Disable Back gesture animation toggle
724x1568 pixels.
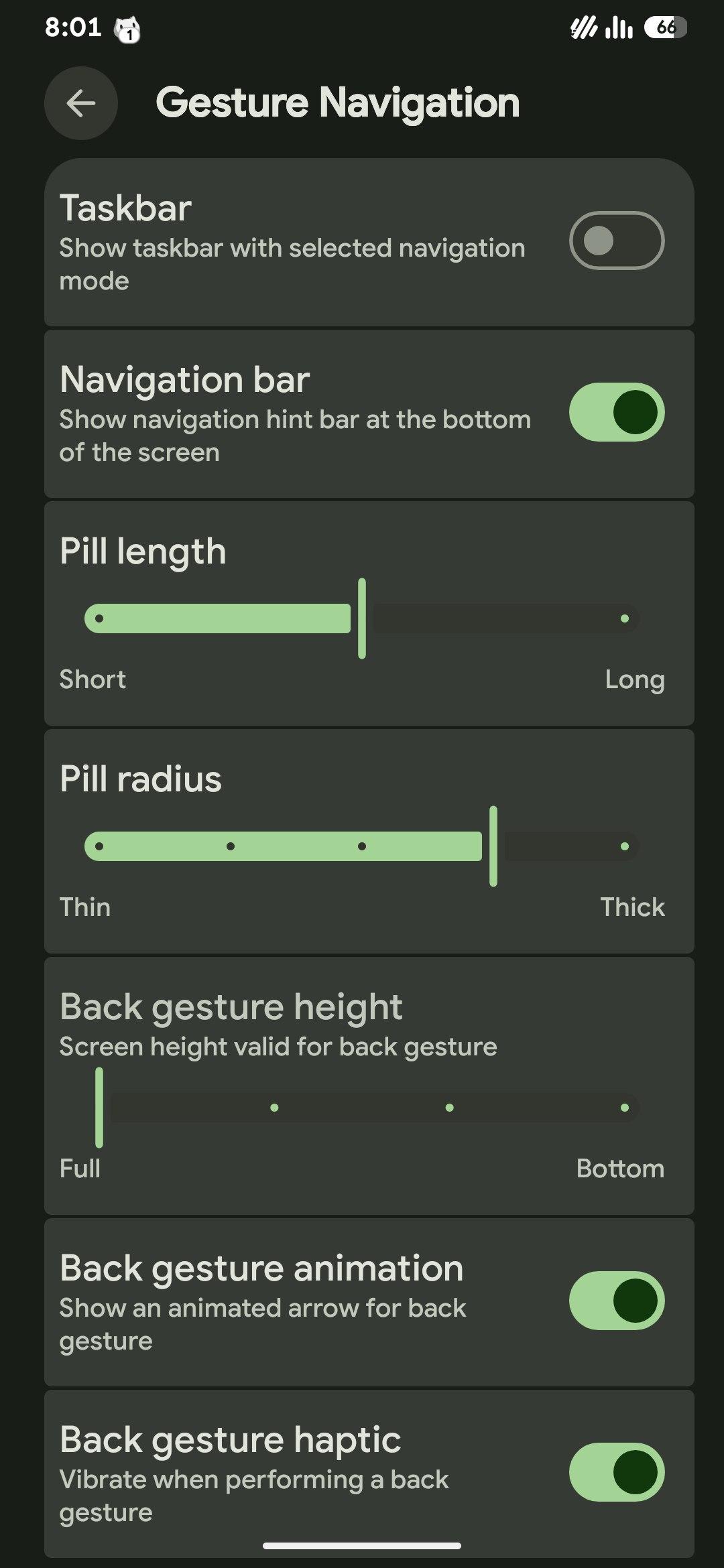coord(616,1301)
